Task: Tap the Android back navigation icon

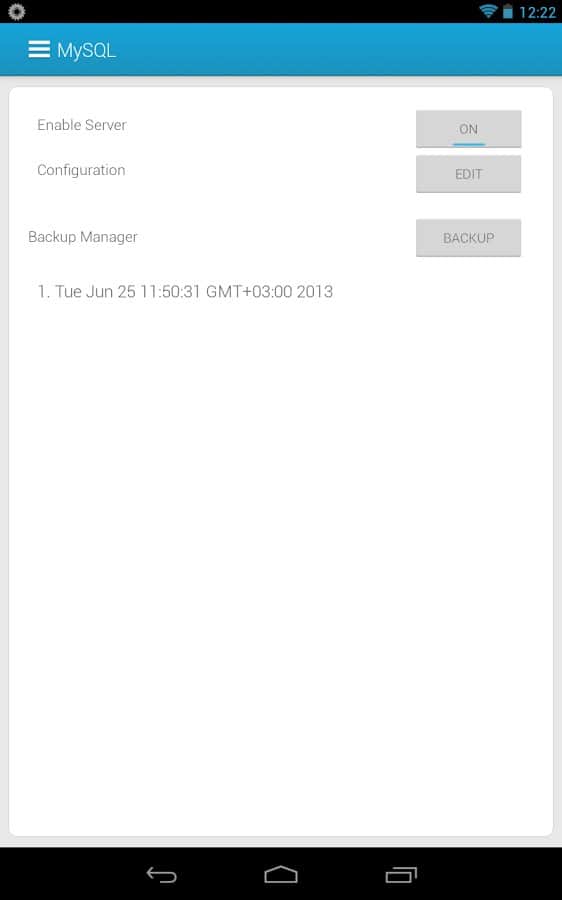Action: click(161, 875)
